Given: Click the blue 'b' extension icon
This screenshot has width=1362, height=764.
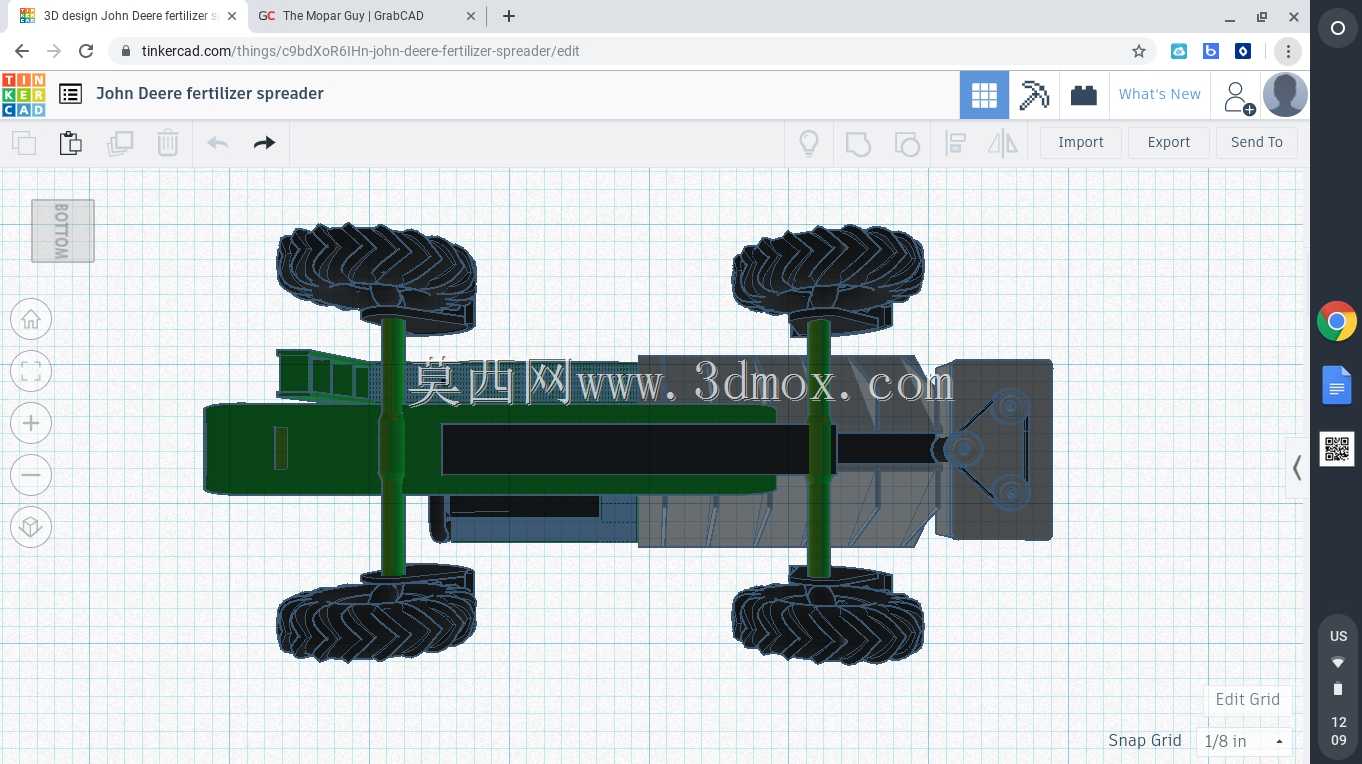Looking at the screenshot, I should pos(1211,51).
